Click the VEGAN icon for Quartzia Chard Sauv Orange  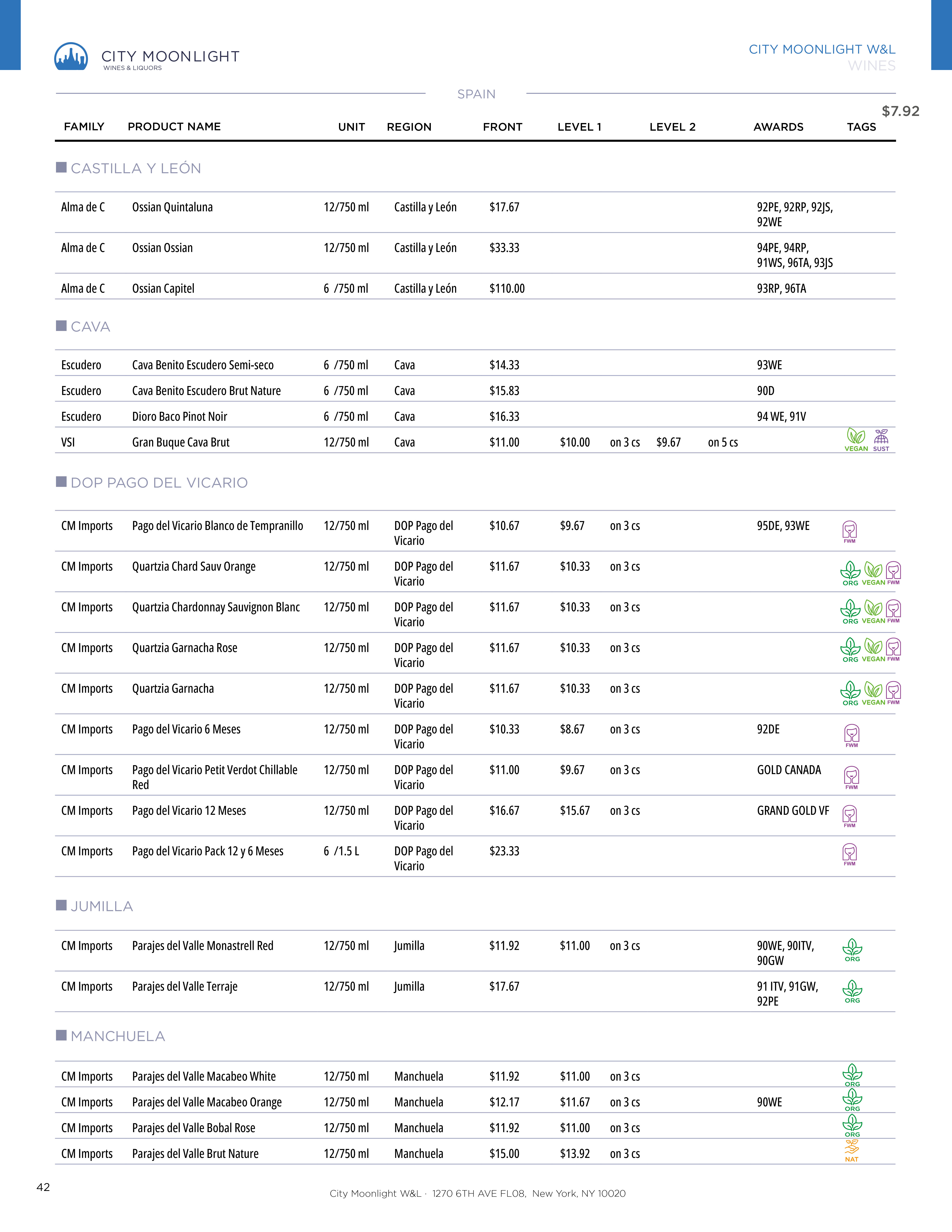coord(874,573)
